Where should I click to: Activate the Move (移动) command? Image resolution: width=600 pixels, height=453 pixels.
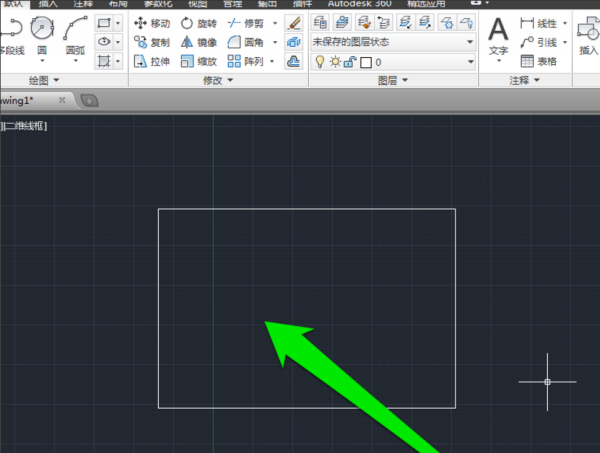point(152,23)
